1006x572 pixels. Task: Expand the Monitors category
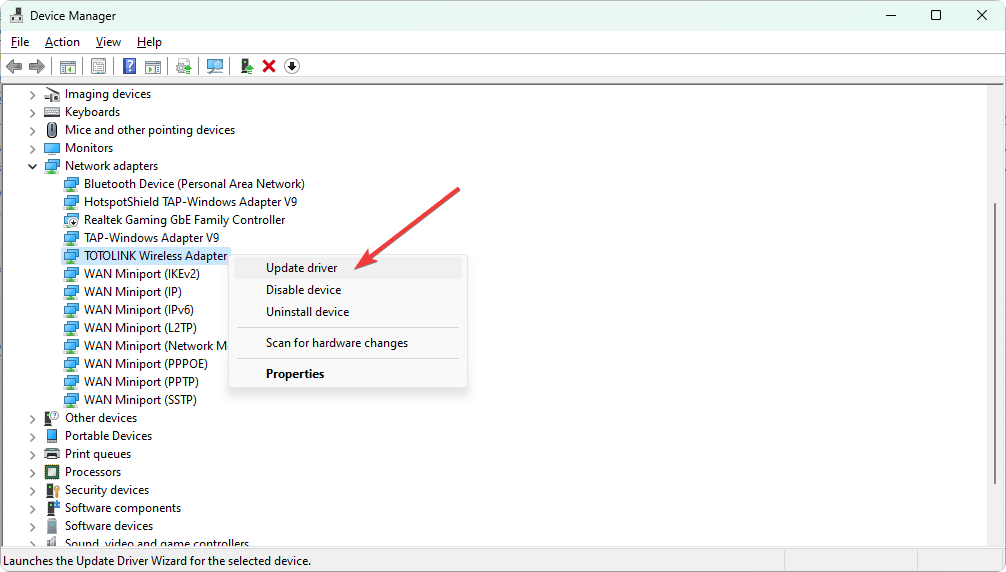tap(32, 149)
